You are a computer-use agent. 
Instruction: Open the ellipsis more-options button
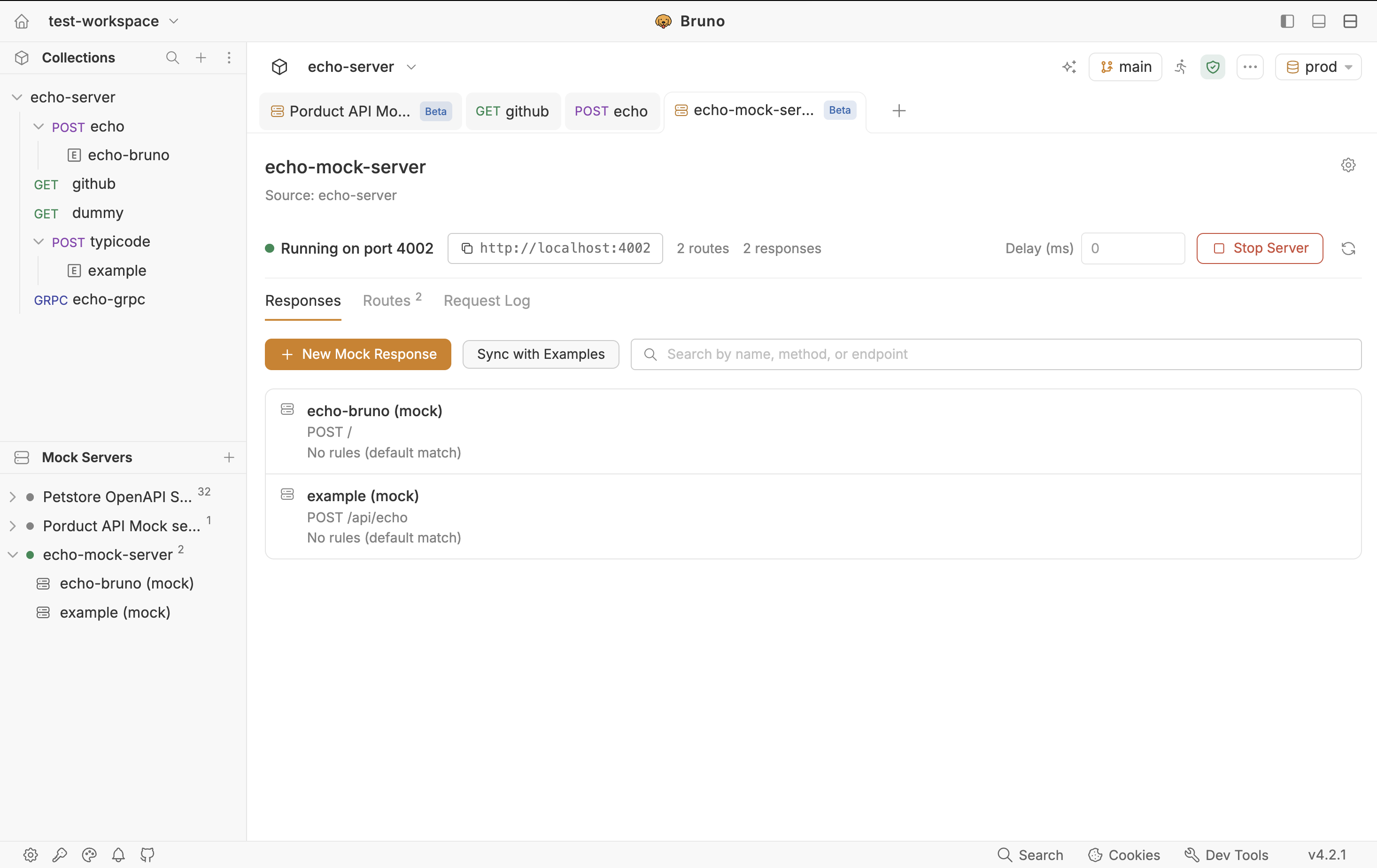click(1250, 67)
